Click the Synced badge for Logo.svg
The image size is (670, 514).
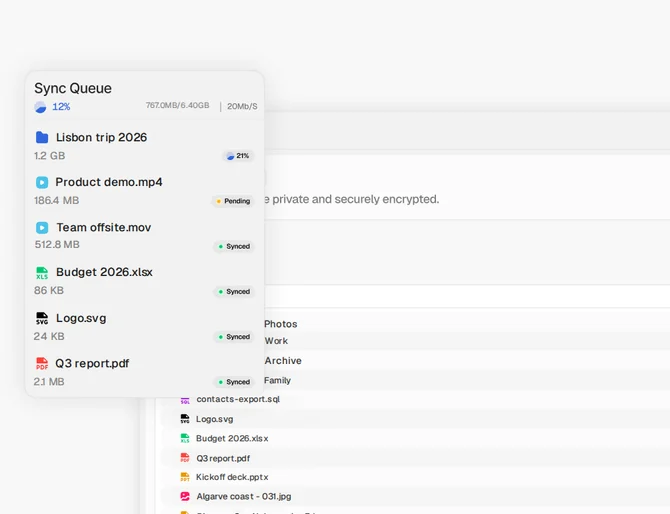pyautogui.click(x=234, y=337)
